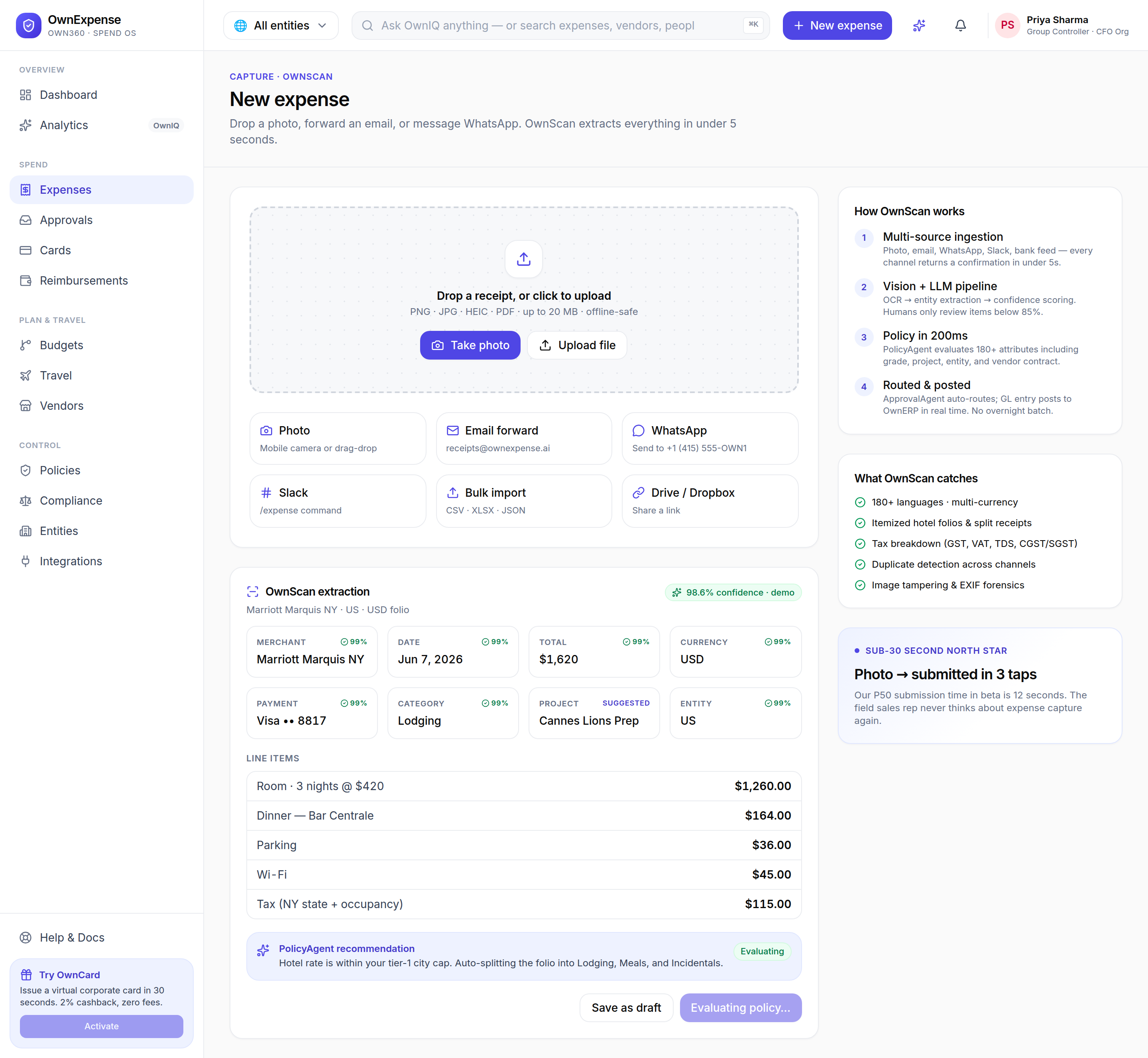Click step 1 Multi-source ingestion
1148x1058 pixels.
tap(980, 249)
